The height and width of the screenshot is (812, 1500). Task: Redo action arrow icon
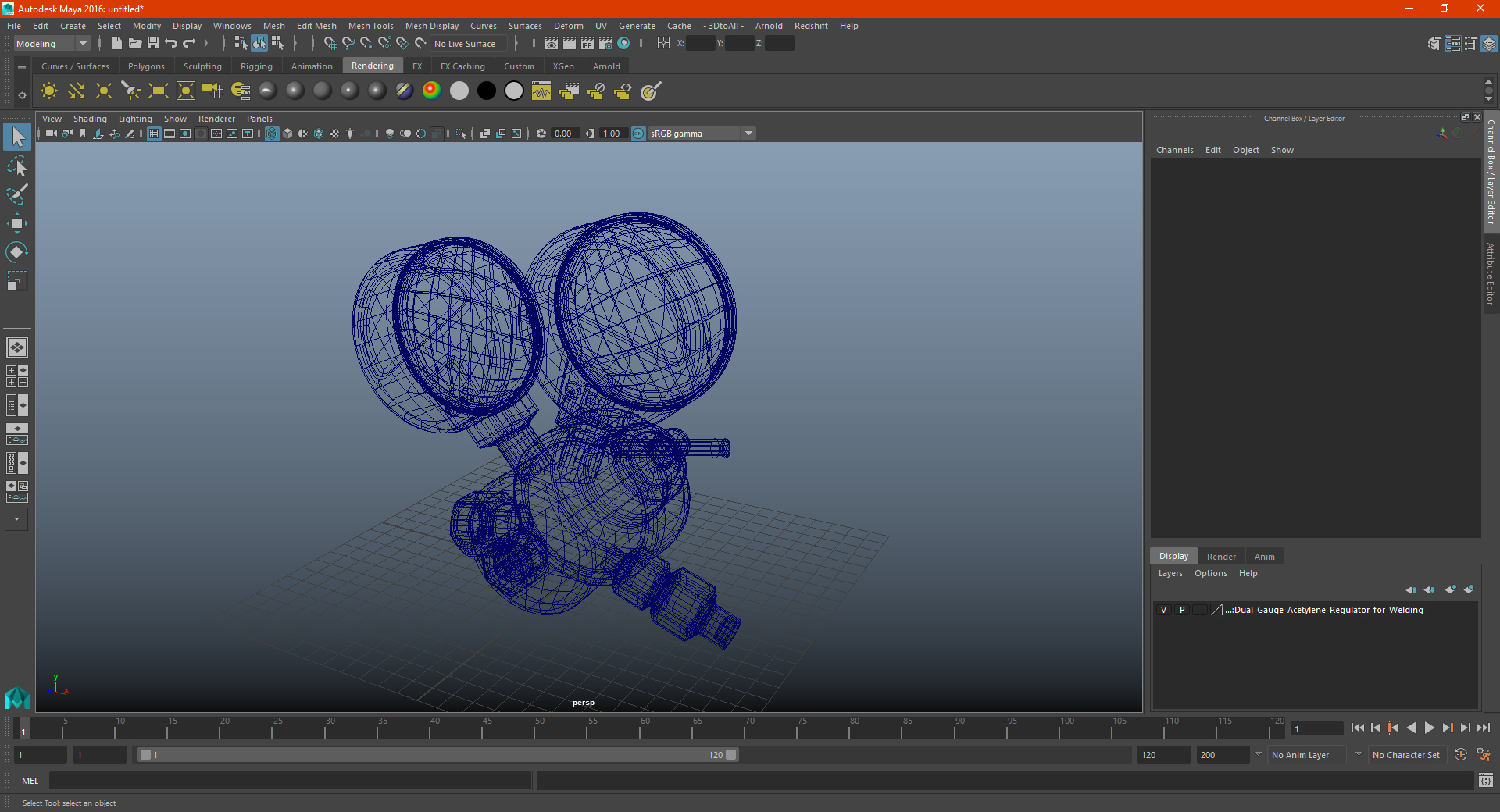coord(189,43)
